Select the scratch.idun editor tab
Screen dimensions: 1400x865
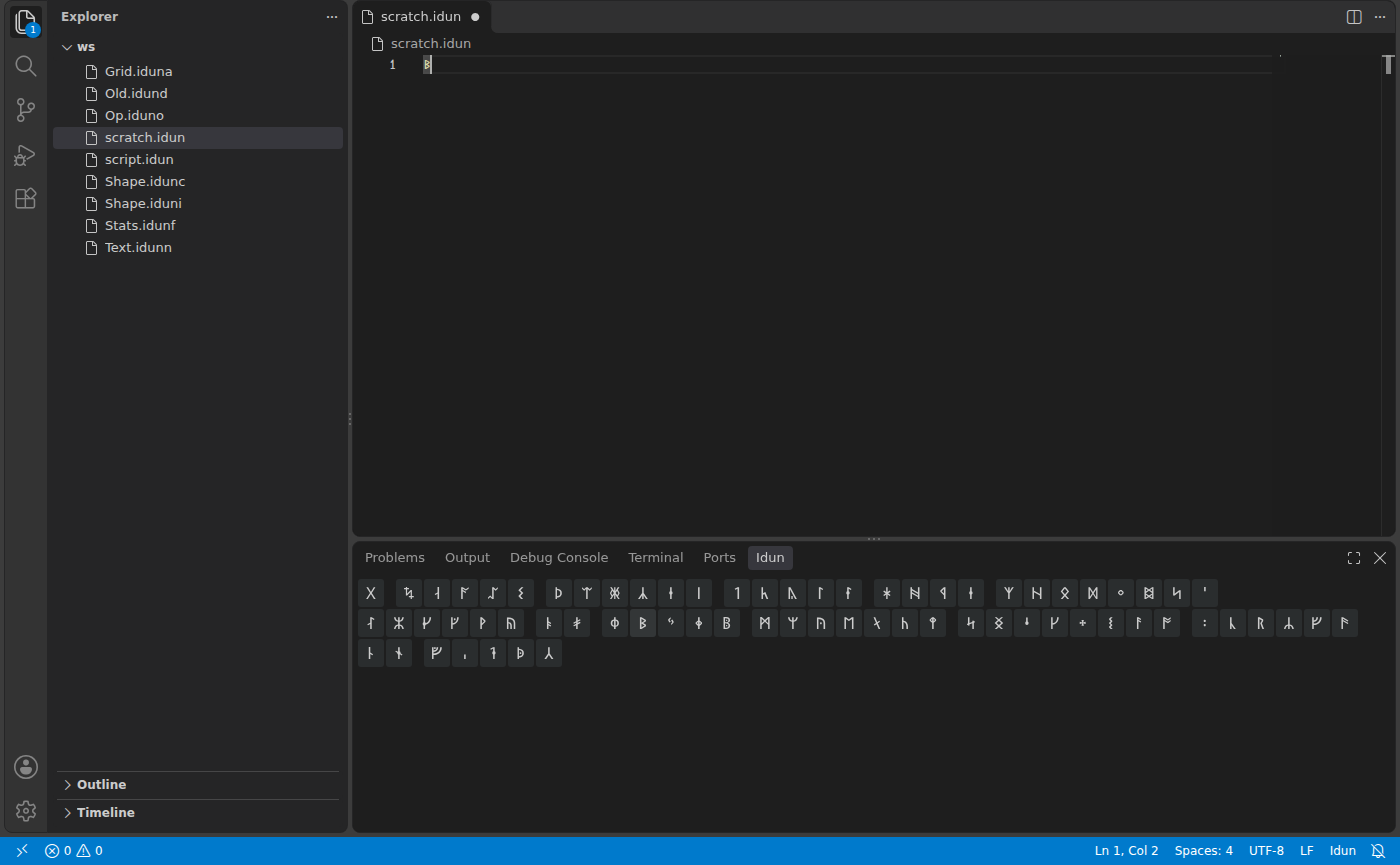coord(422,17)
